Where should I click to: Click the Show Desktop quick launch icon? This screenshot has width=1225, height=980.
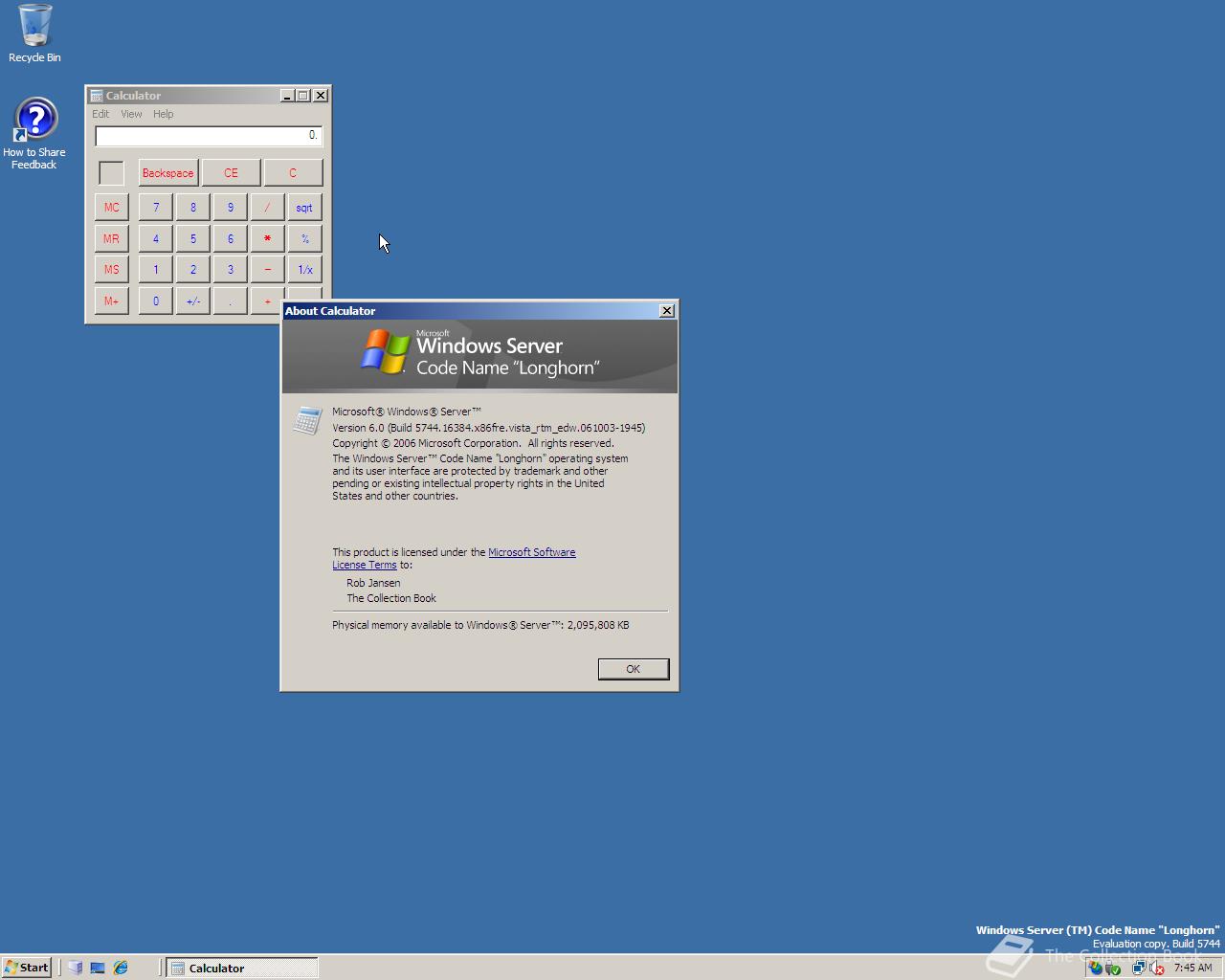98,968
